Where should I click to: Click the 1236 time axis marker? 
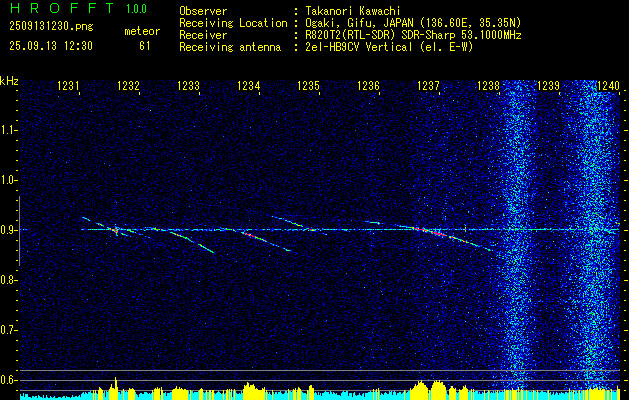point(369,85)
